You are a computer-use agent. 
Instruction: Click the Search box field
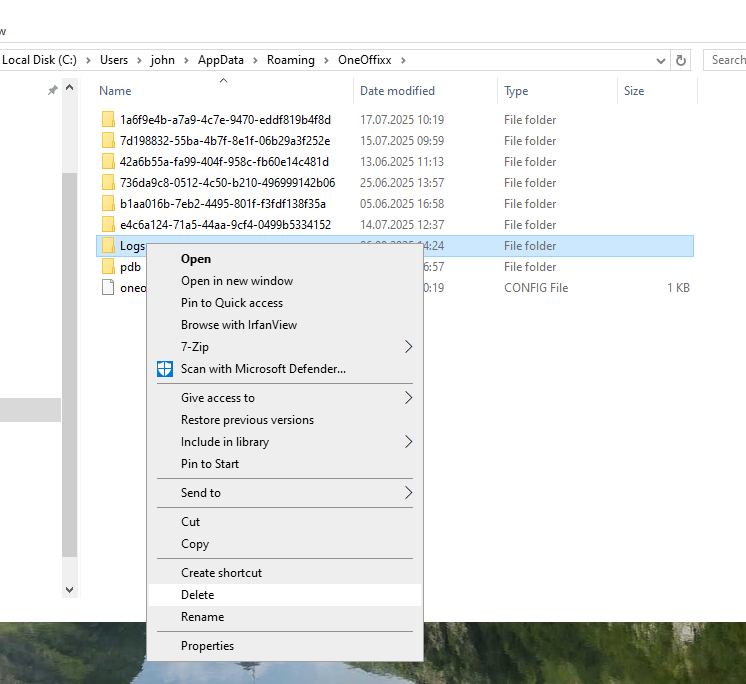tap(725, 60)
